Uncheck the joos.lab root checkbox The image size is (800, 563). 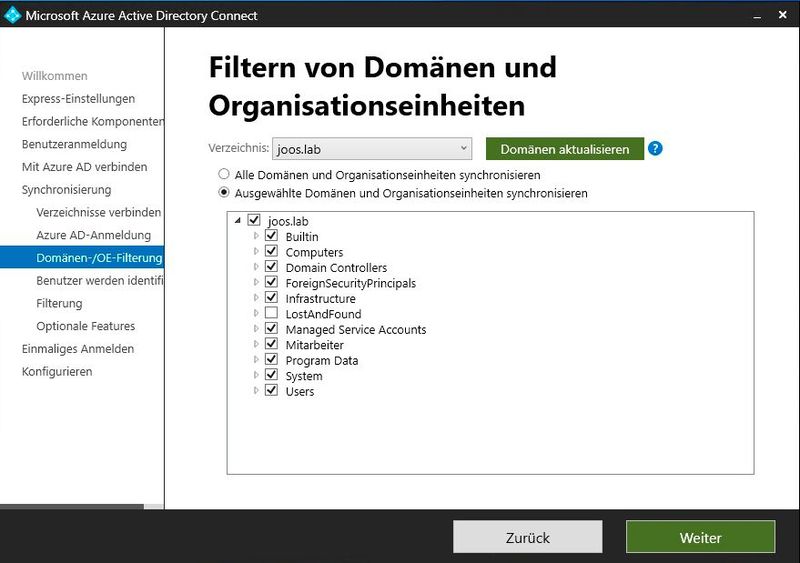pyautogui.click(x=254, y=220)
